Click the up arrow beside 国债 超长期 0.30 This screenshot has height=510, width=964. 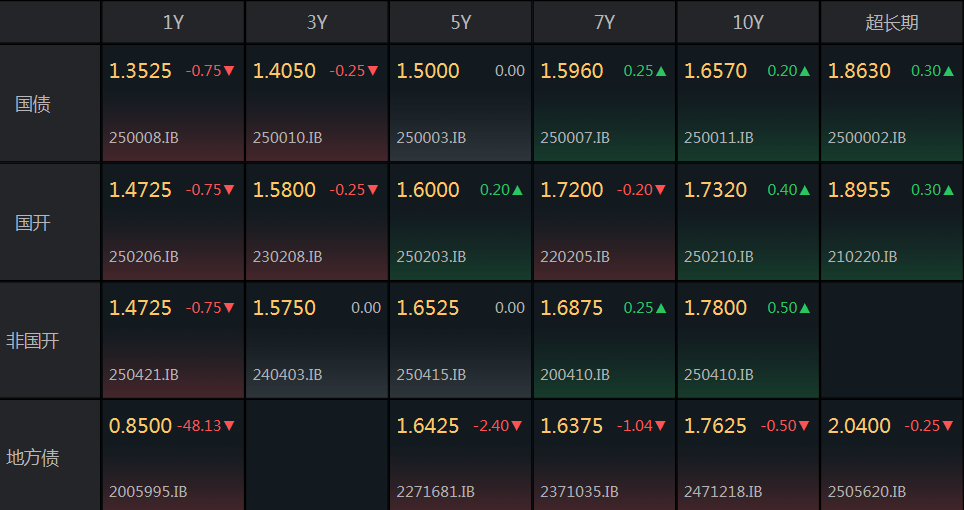(x=949, y=71)
